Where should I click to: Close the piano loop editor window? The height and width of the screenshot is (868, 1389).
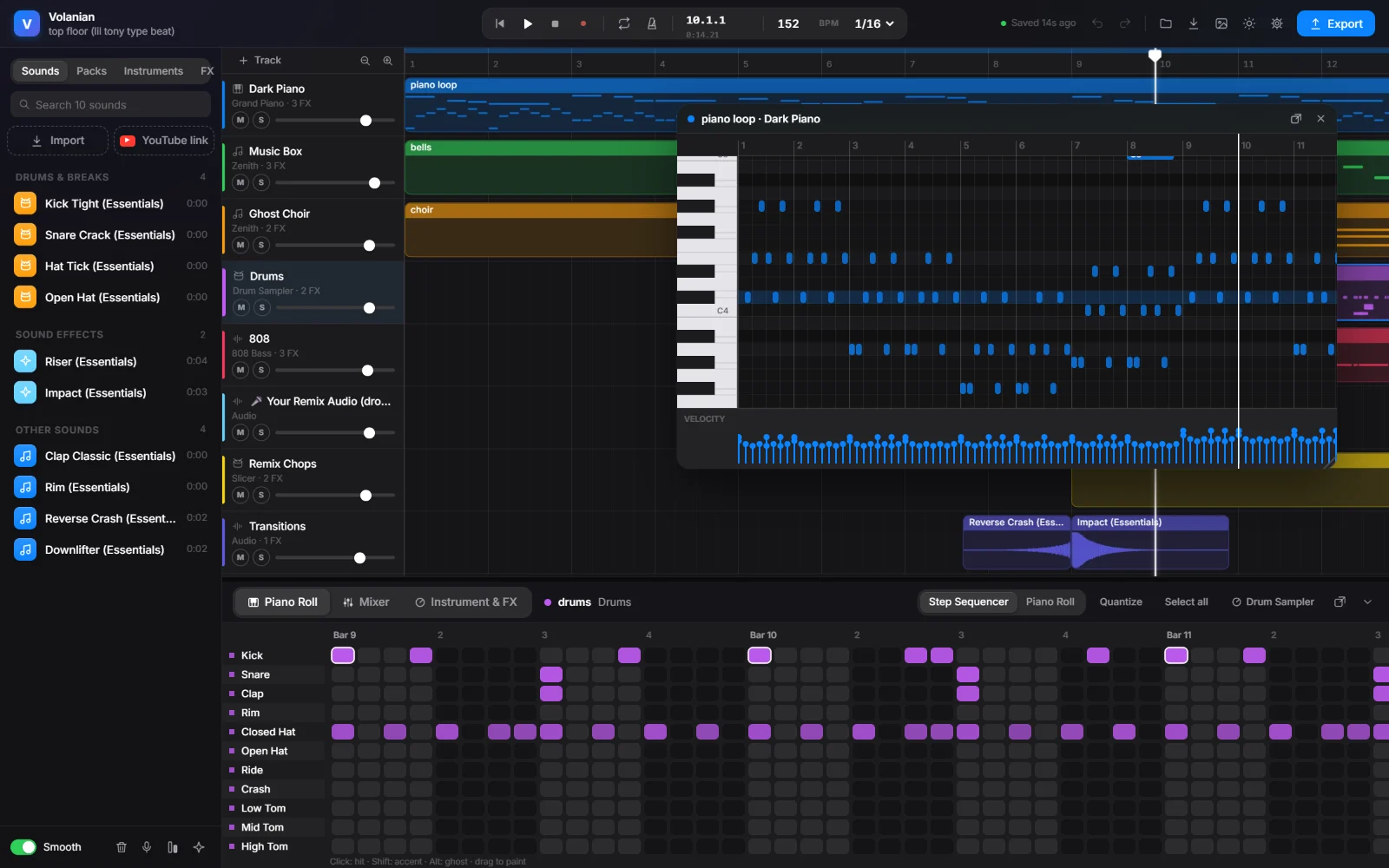point(1320,119)
